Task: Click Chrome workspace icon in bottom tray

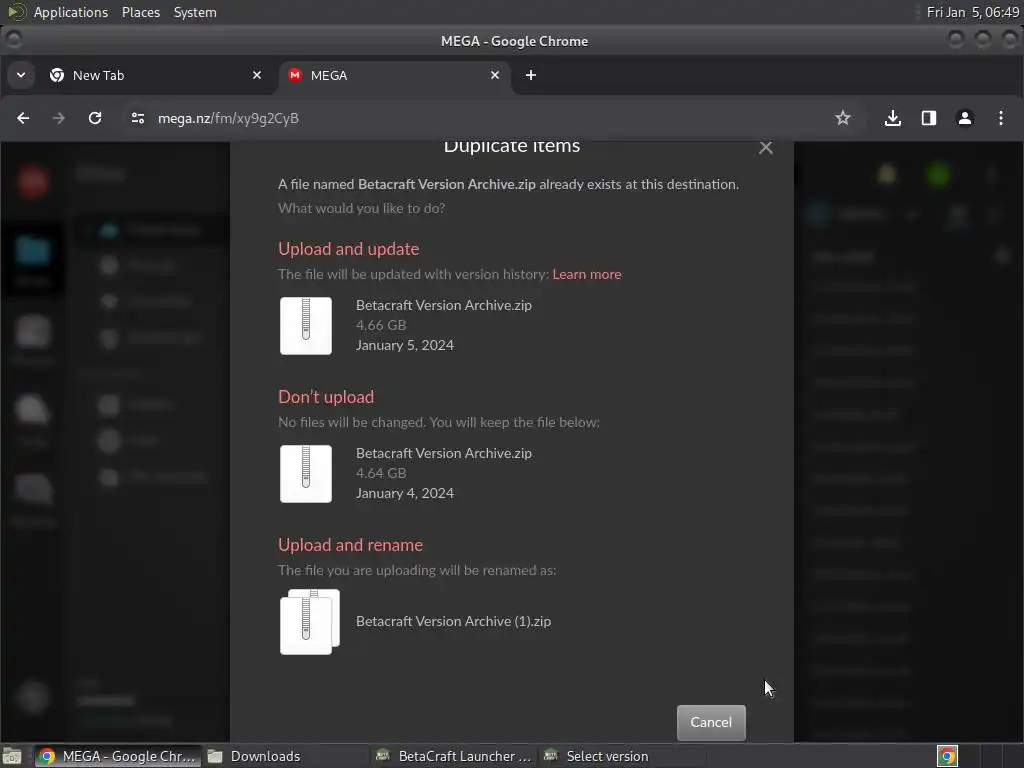Action: click(948, 756)
